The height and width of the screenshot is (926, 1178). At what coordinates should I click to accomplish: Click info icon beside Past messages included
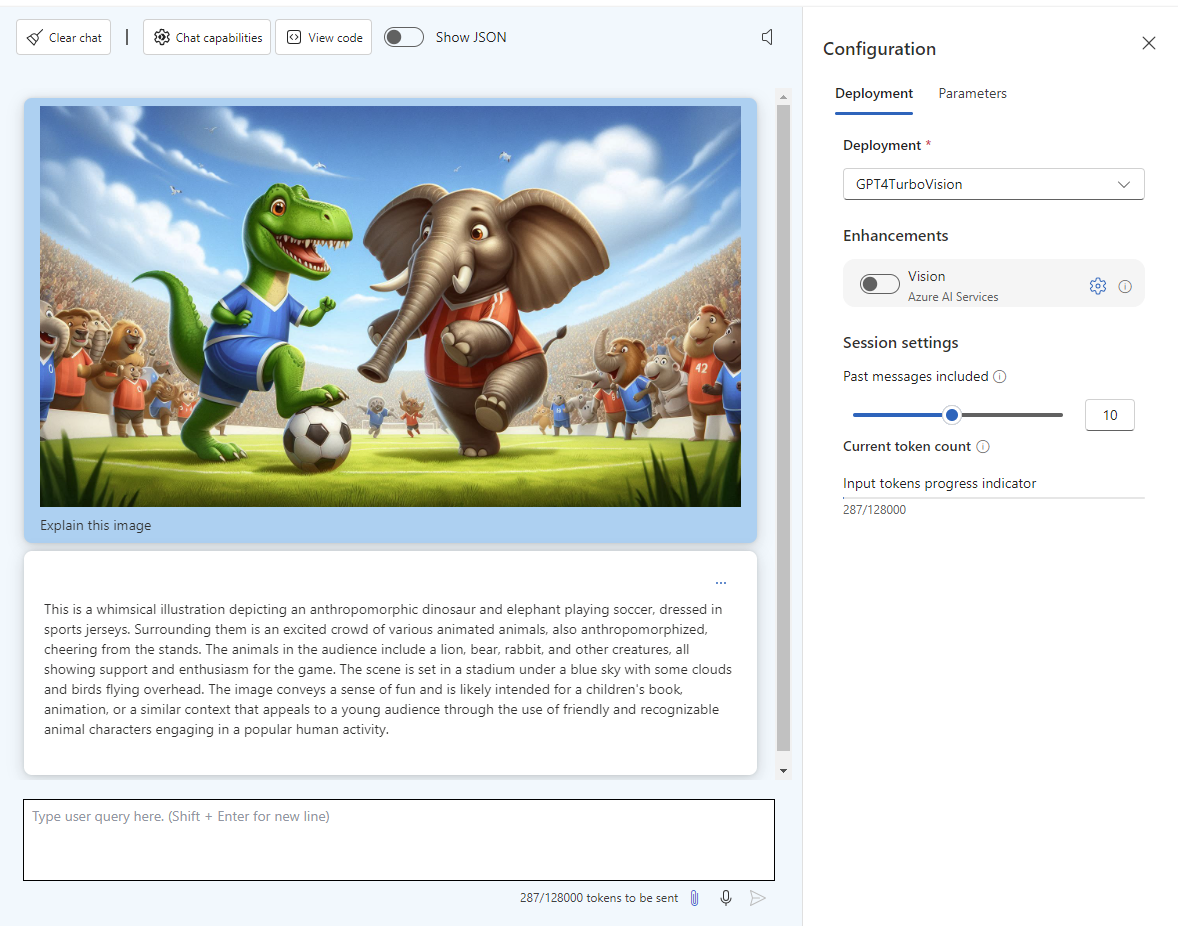click(1000, 377)
